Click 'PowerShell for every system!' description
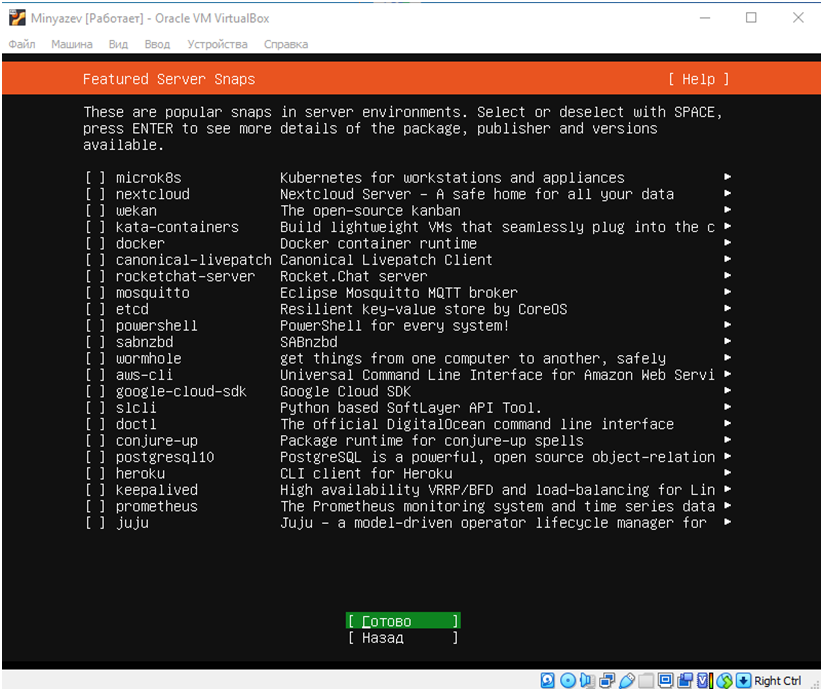 click(395, 326)
